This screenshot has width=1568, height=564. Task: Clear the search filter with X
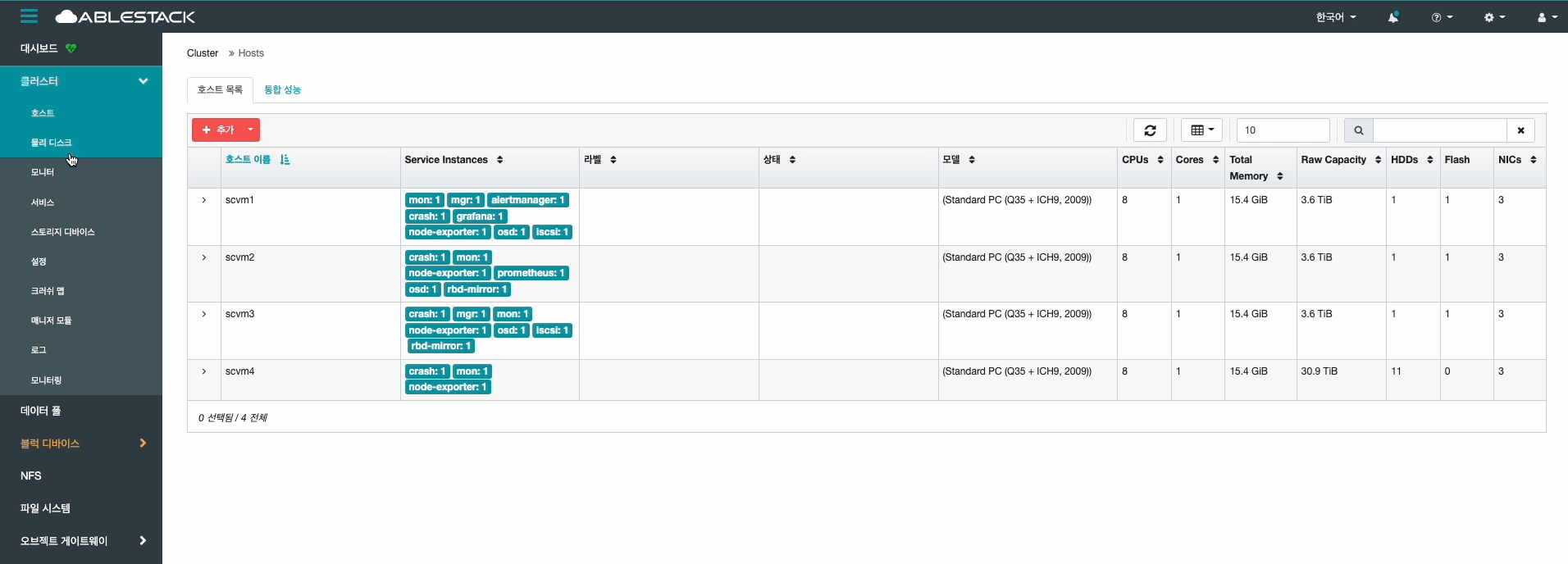pos(1520,130)
